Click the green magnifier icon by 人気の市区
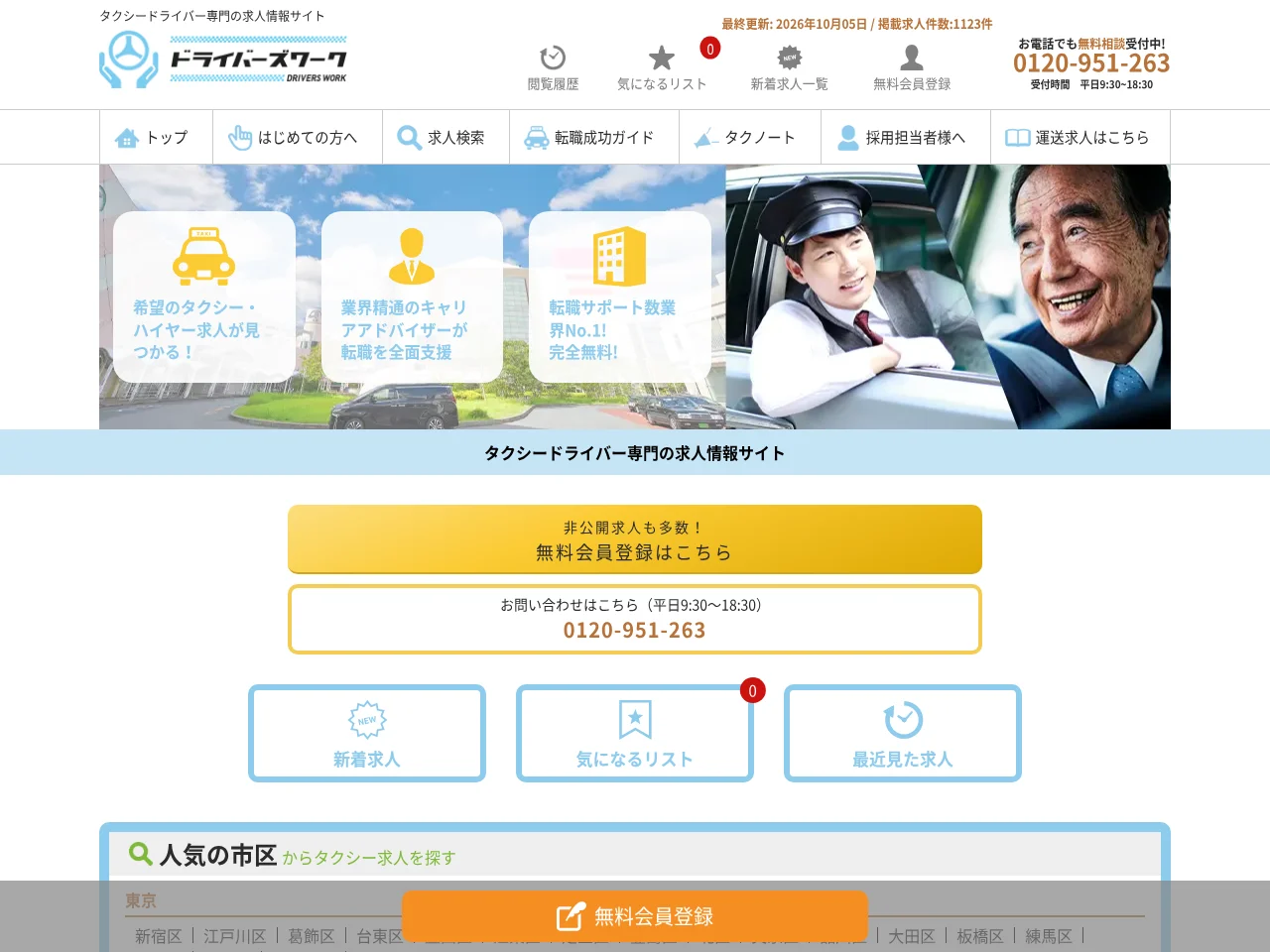The height and width of the screenshot is (952, 1270). (141, 854)
